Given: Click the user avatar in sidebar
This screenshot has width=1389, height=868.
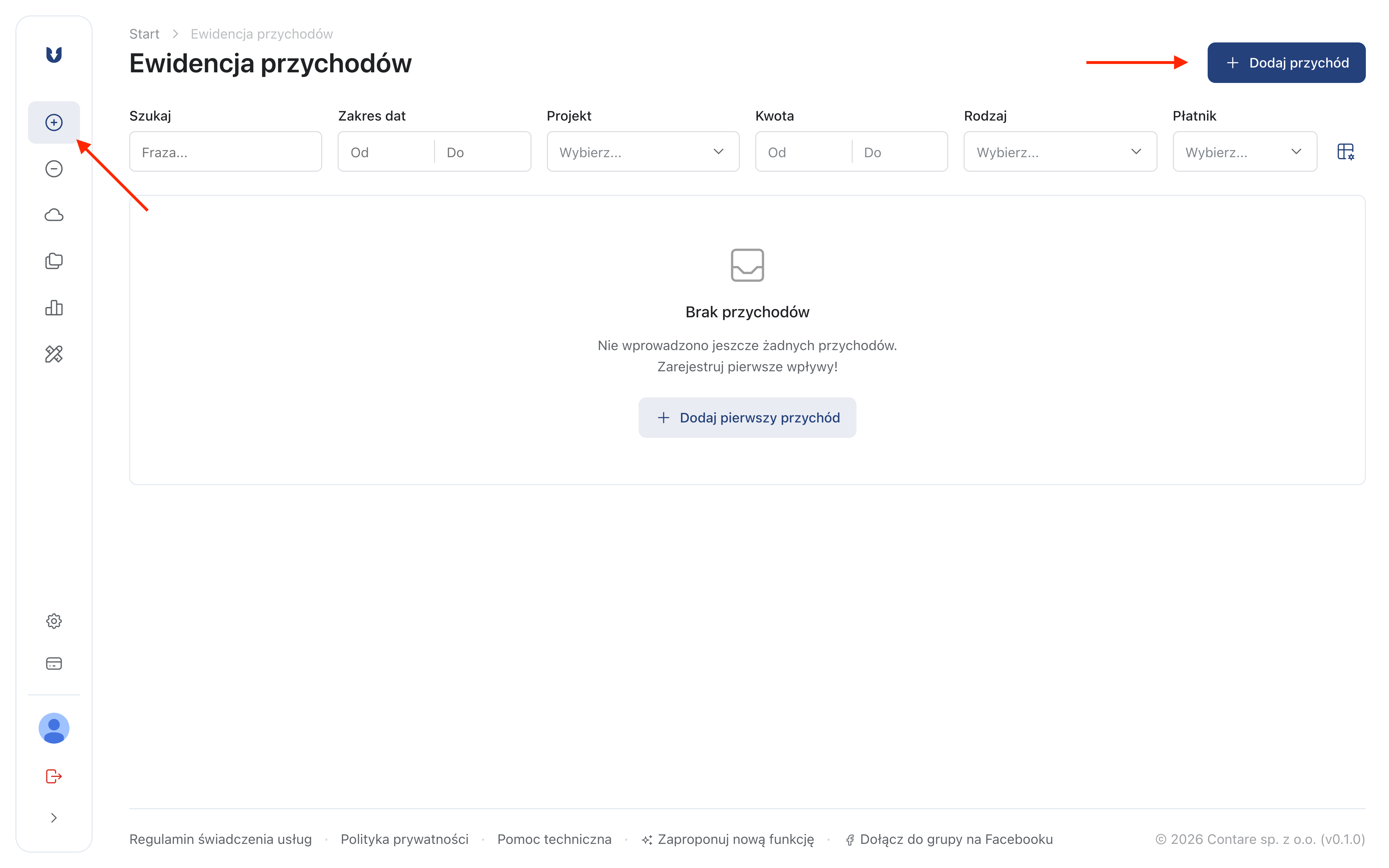Looking at the screenshot, I should (54, 728).
